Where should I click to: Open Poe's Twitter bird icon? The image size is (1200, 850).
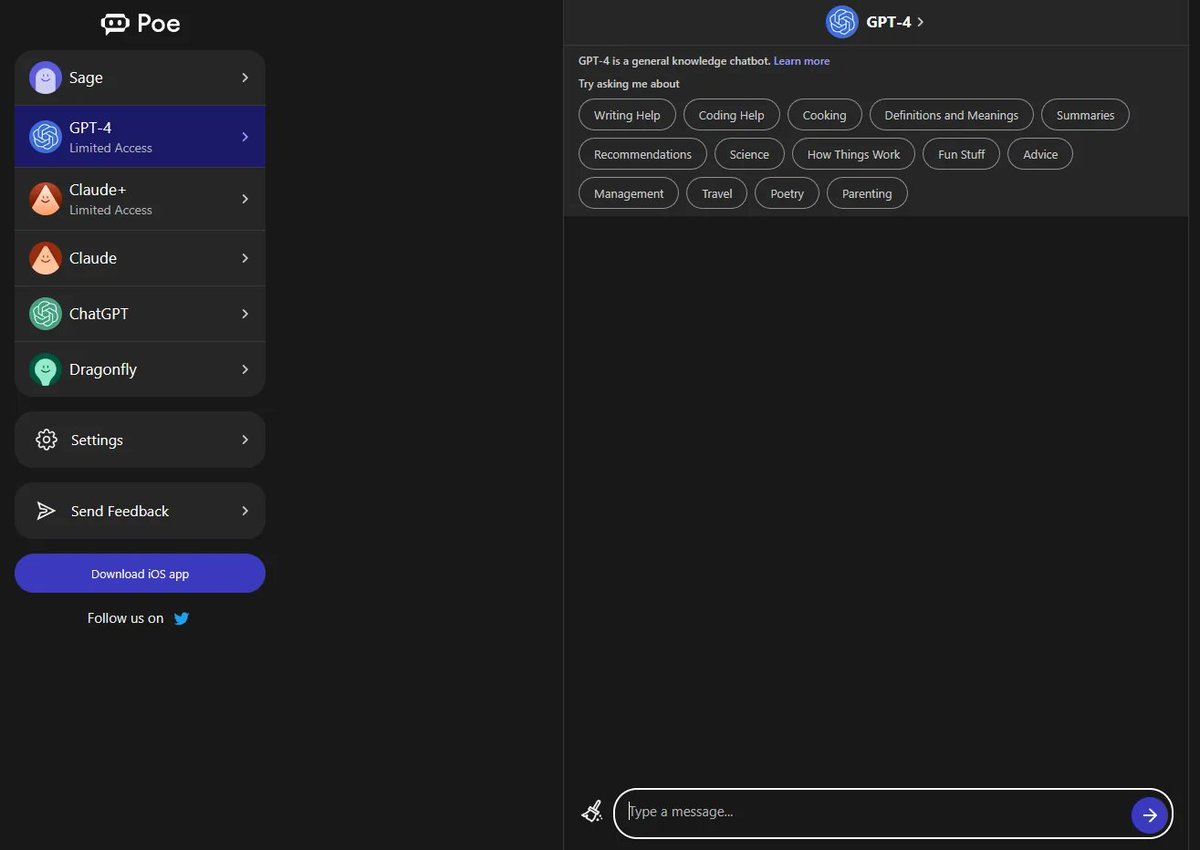tap(181, 618)
